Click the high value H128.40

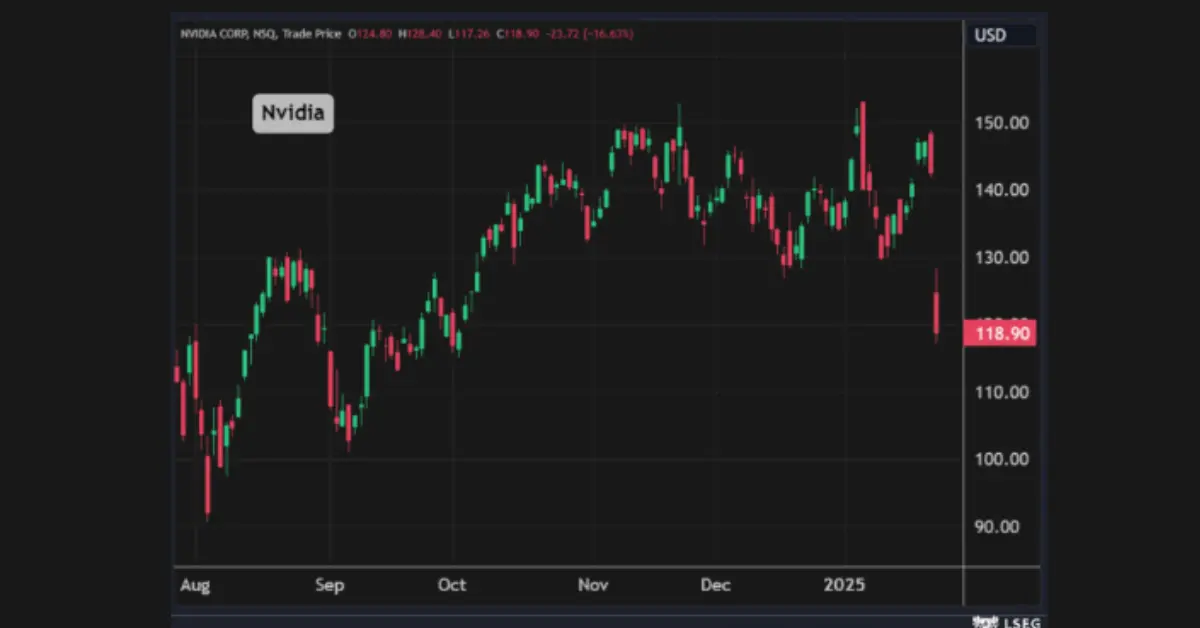(420, 34)
